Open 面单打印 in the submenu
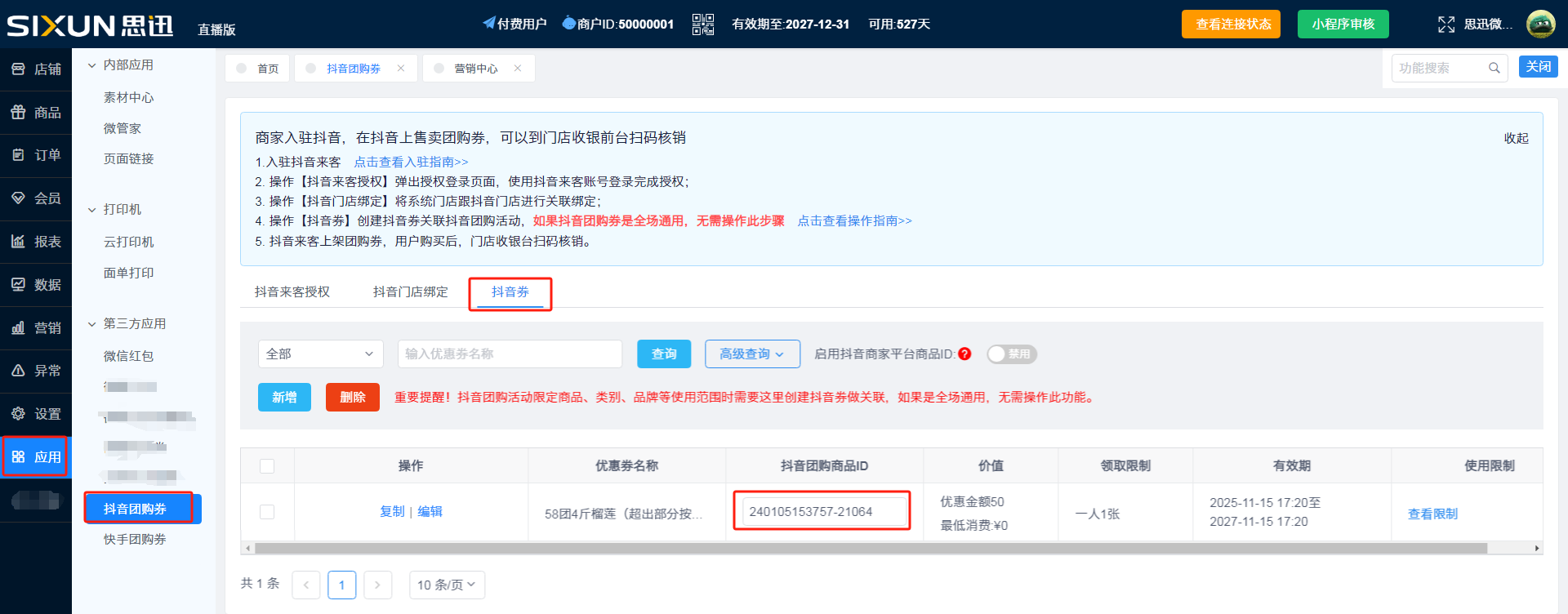Screen dimensions: 1568x614 pyautogui.click(x=129, y=274)
